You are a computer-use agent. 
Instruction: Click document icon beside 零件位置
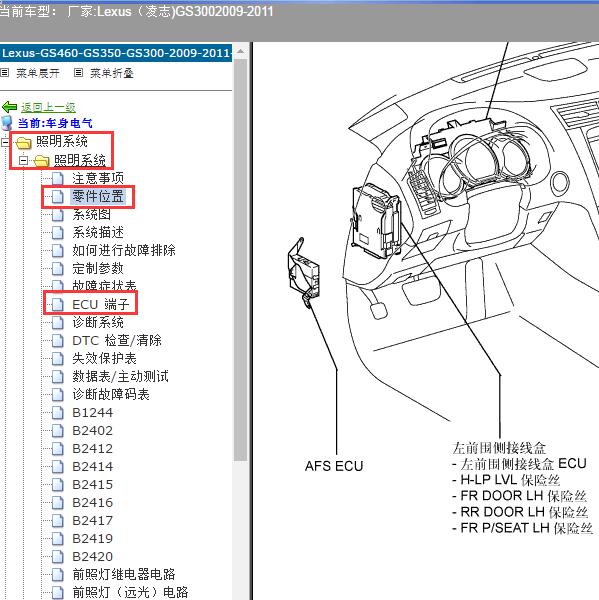(x=57, y=196)
